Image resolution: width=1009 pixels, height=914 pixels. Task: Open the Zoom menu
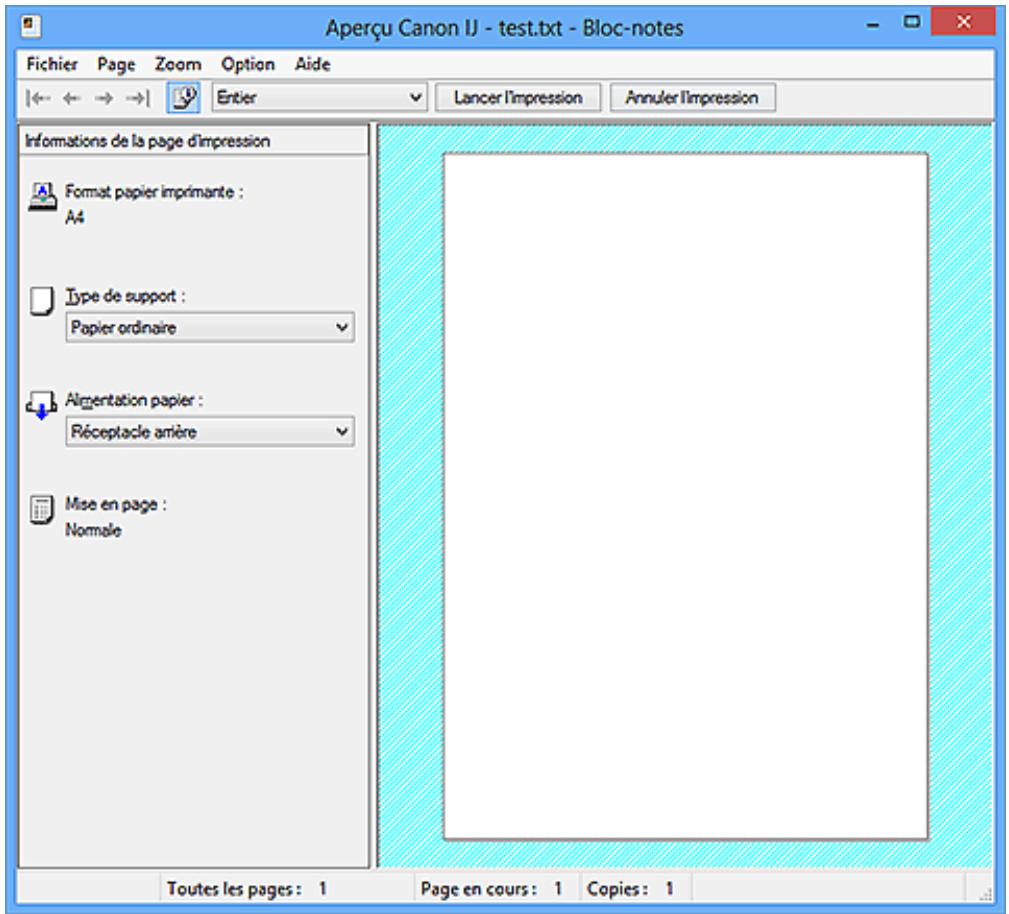coord(178,64)
